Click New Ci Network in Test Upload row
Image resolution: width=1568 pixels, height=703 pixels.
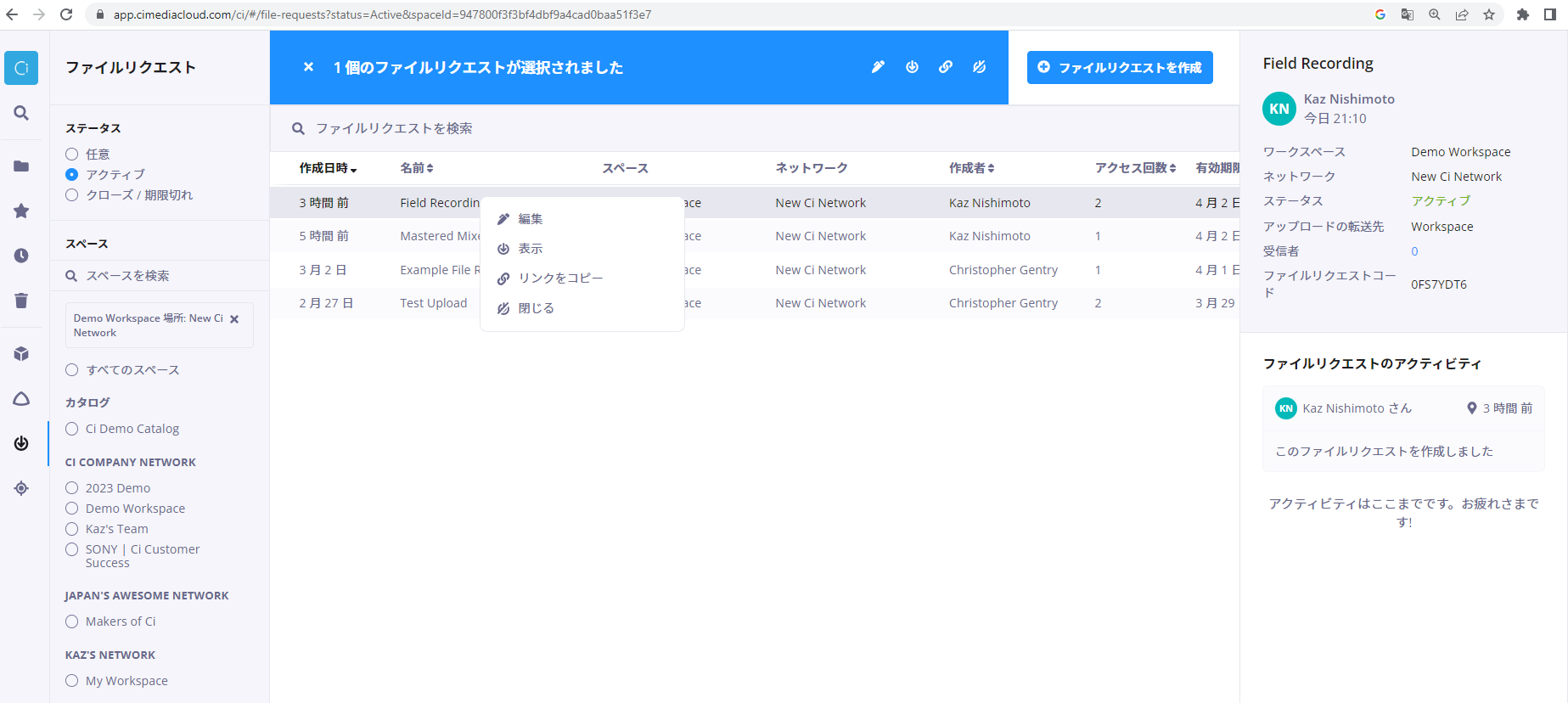click(820, 303)
